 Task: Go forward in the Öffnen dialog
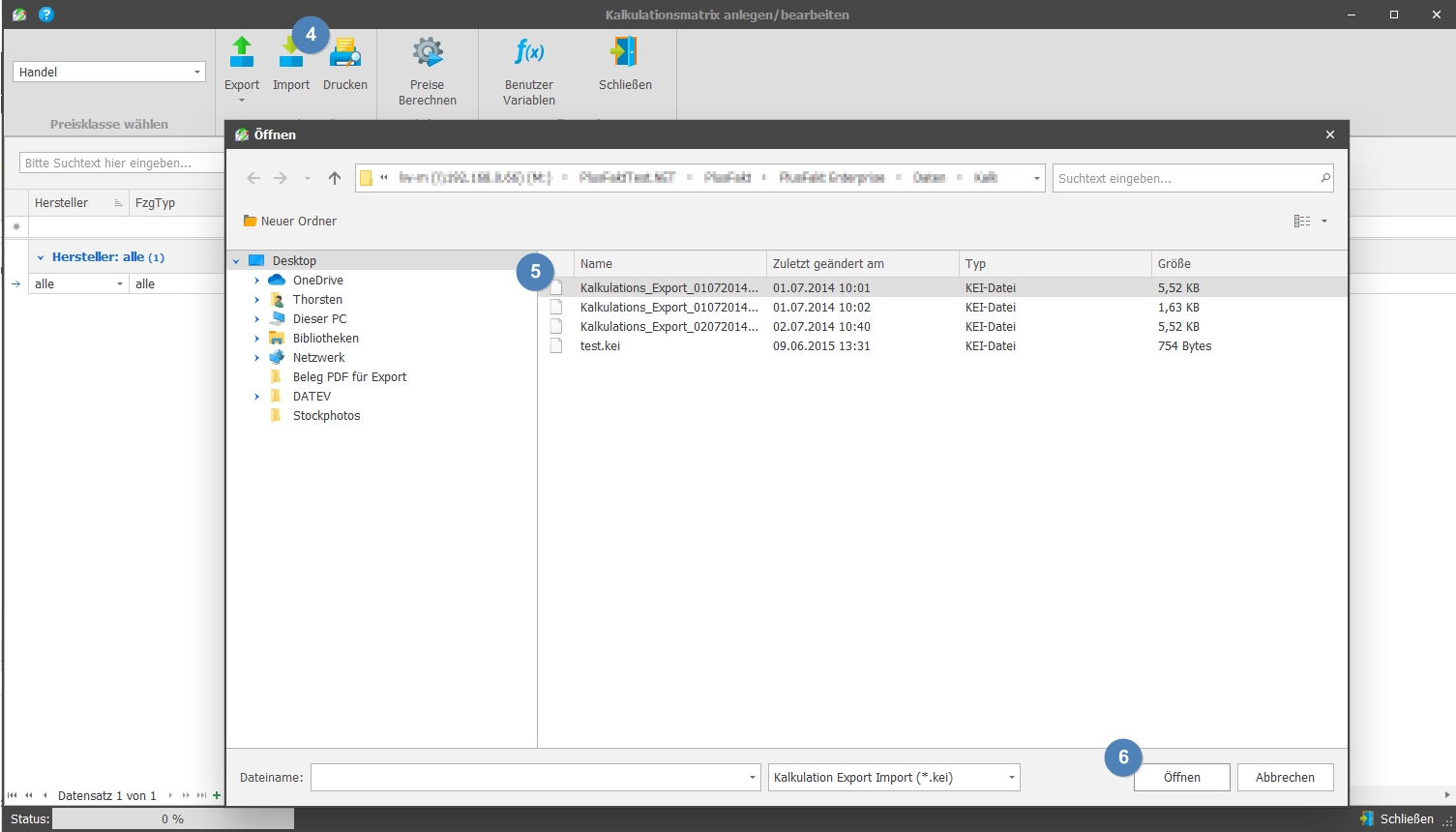(281, 178)
